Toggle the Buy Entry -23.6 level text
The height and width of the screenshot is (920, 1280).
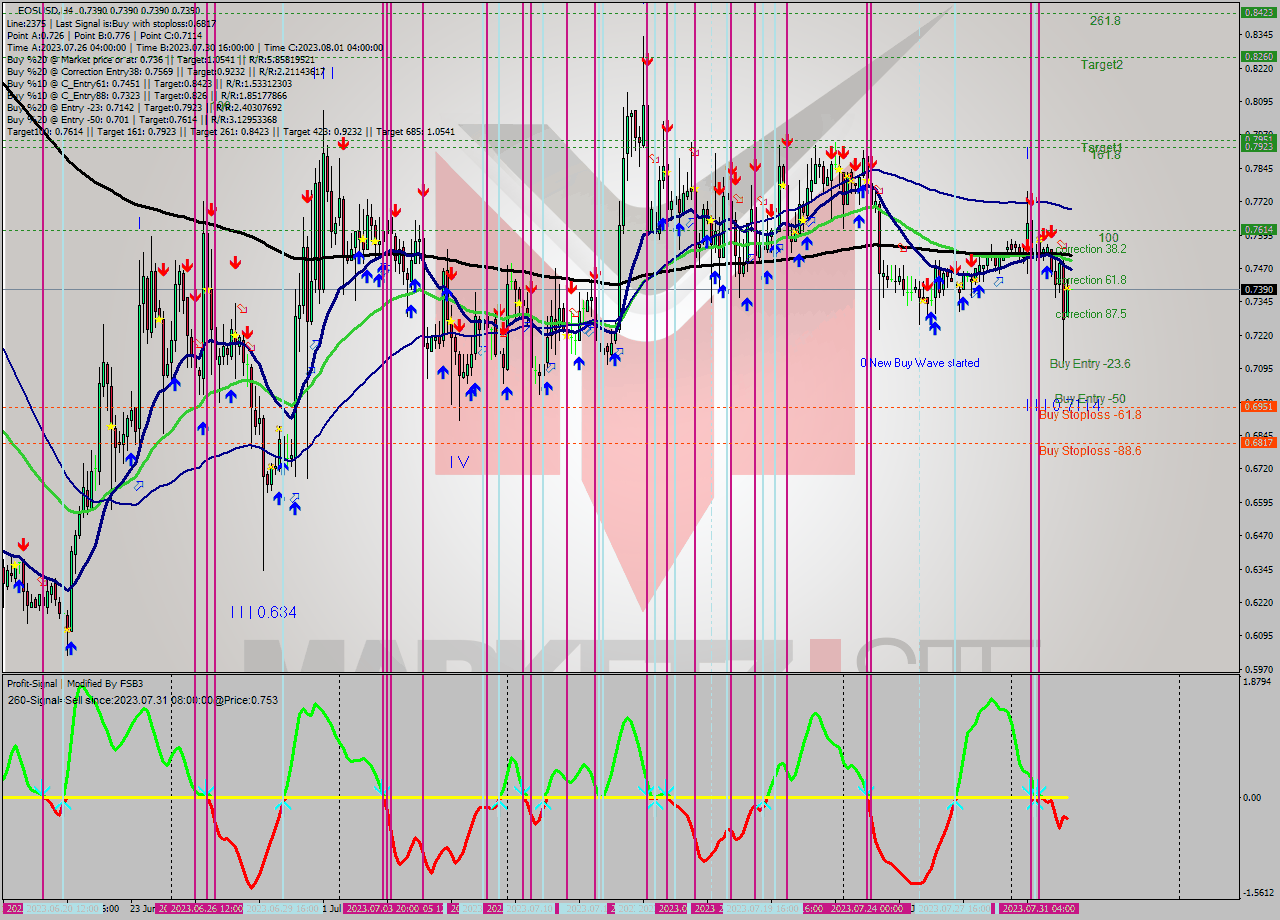tap(1088, 364)
